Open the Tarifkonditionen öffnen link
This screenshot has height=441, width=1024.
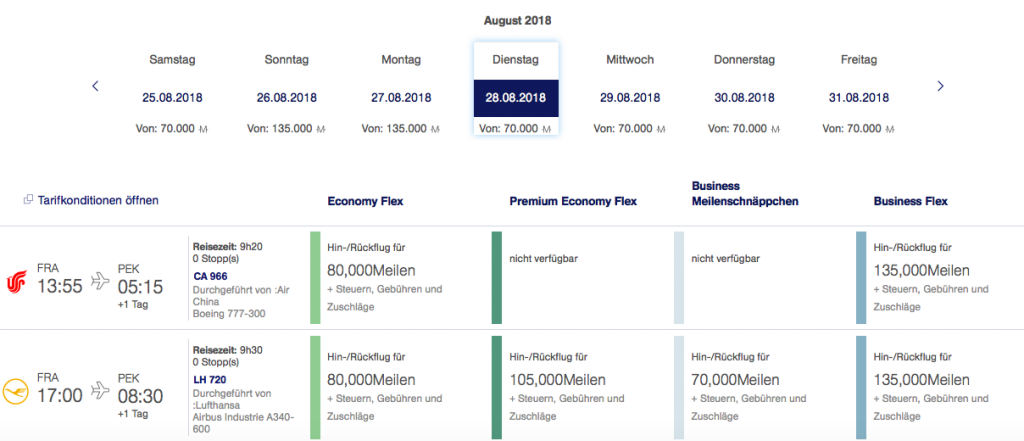(x=97, y=200)
